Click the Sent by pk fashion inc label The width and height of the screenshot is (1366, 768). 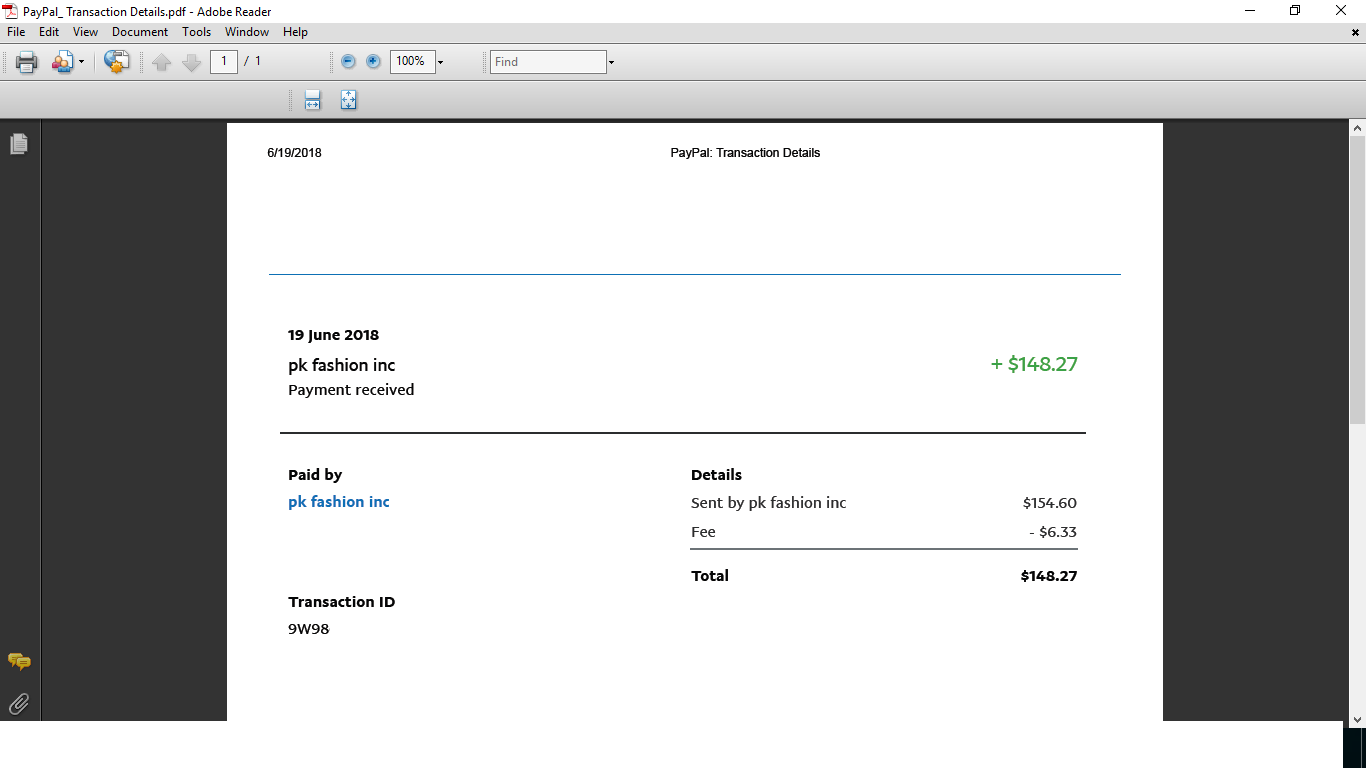769,503
